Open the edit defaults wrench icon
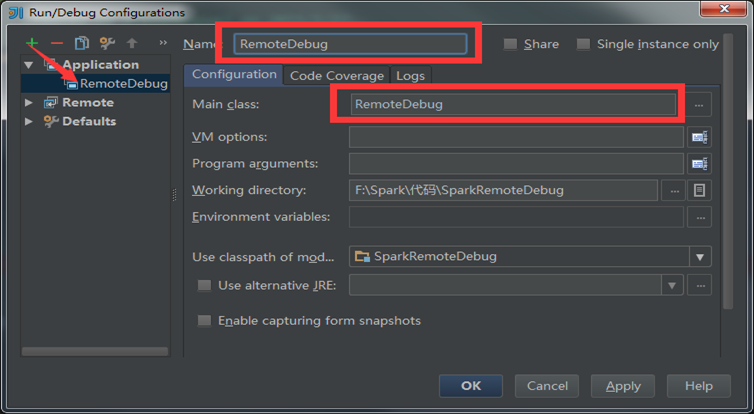Viewport: 754px width, 414px height. (x=107, y=43)
